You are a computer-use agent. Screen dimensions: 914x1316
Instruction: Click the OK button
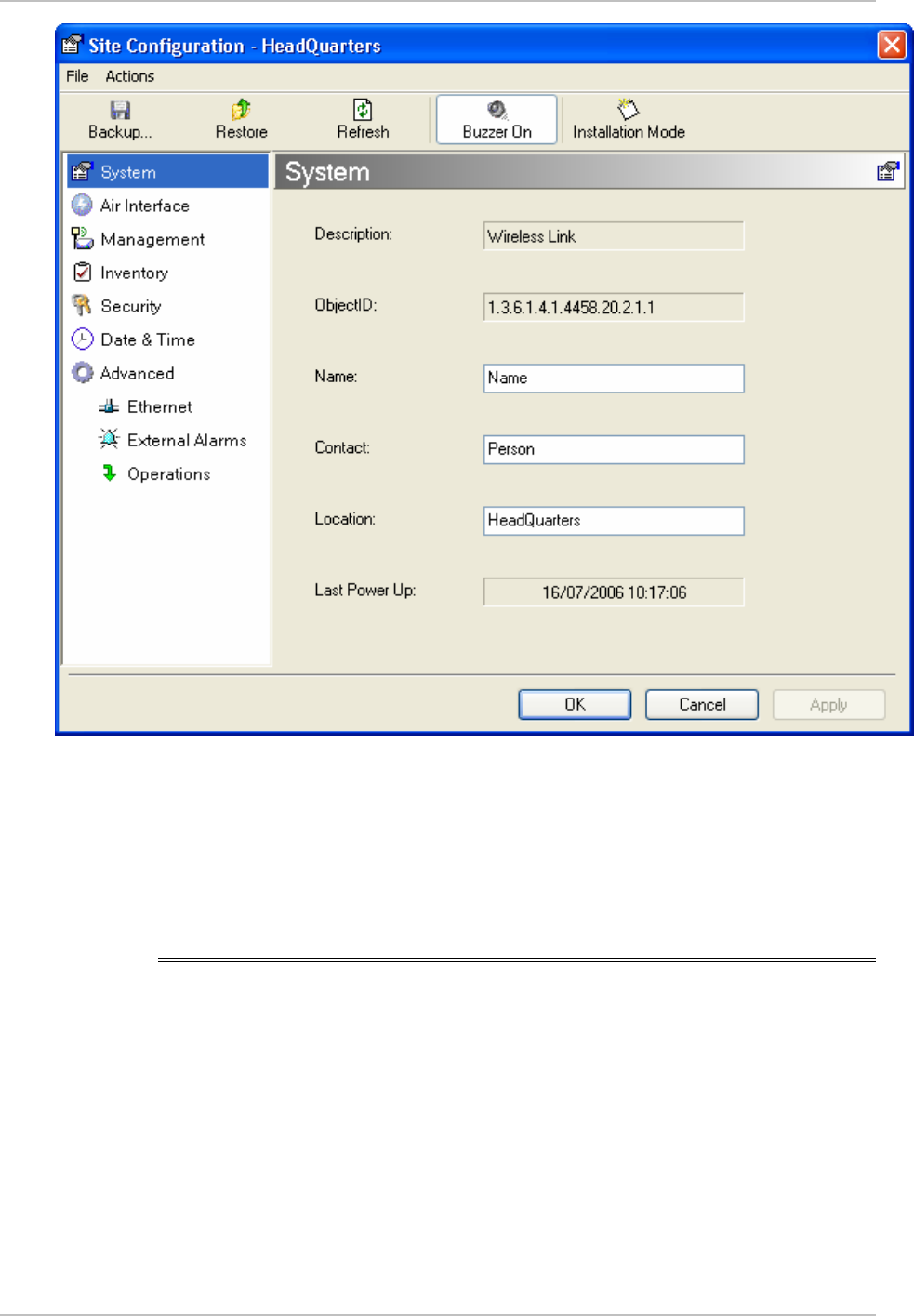(575, 704)
